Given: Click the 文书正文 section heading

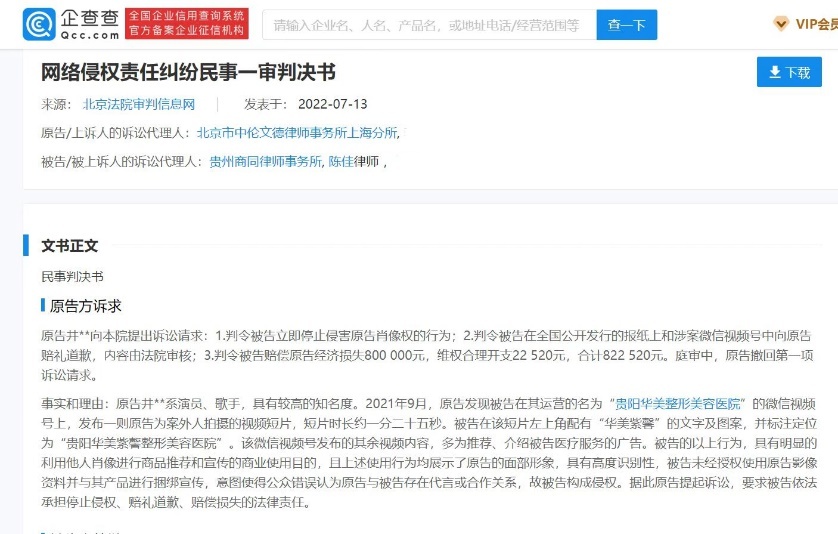Looking at the screenshot, I should coord(69,246).
